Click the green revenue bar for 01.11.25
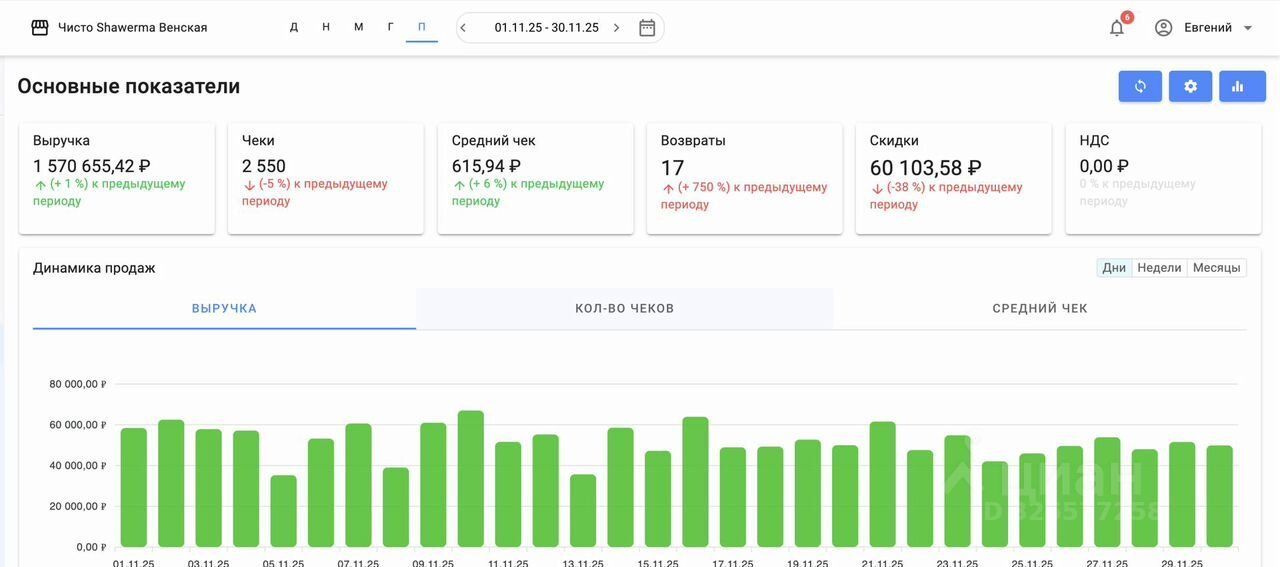 pyautogui.click(x=133, y=487)
